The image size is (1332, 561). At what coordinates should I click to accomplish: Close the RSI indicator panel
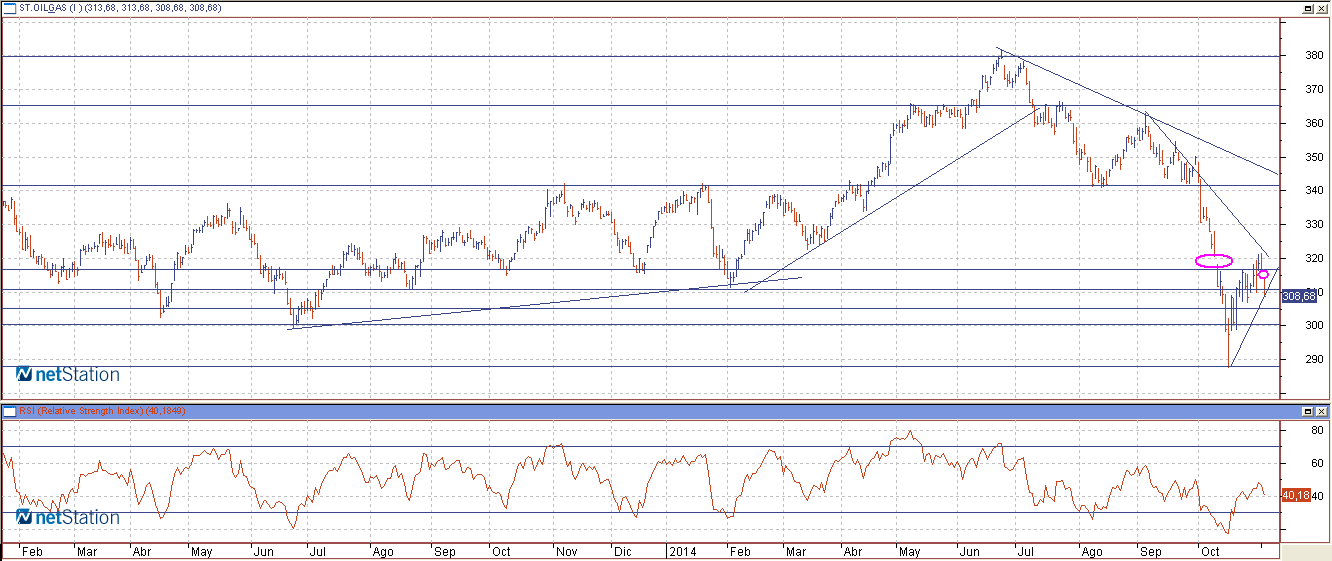[x=1322, y=411]
